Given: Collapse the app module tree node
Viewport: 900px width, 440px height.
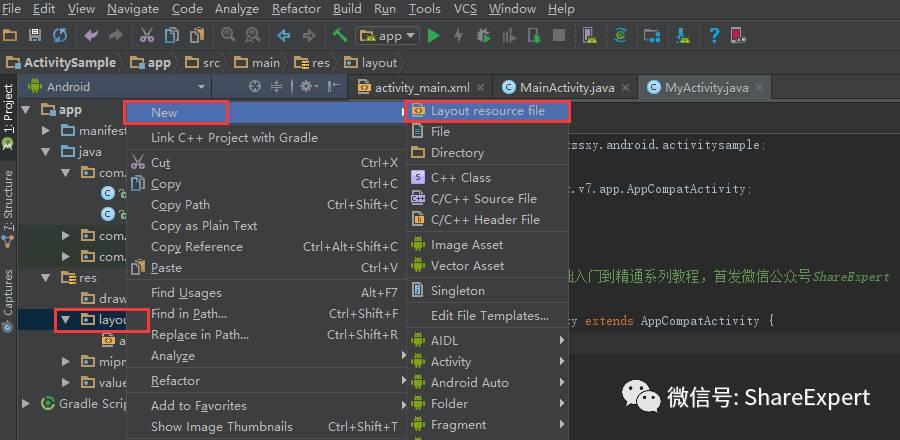Looking at the screenshot, I should click(25, 110).
